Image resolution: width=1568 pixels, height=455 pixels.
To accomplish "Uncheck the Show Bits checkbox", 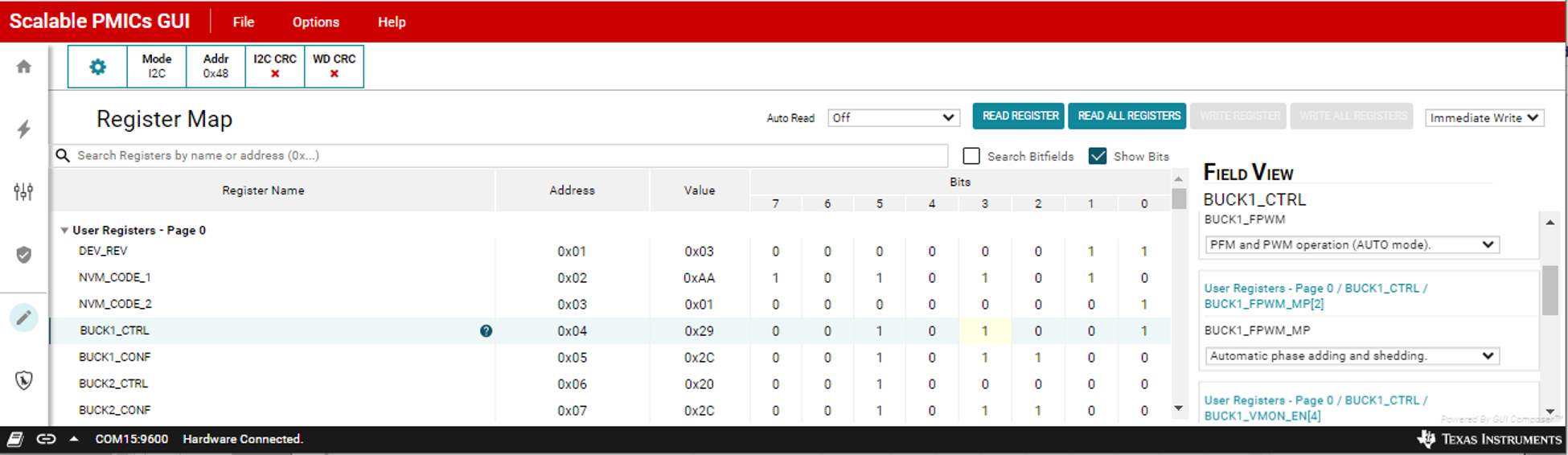I will (x=1098, y=156).
